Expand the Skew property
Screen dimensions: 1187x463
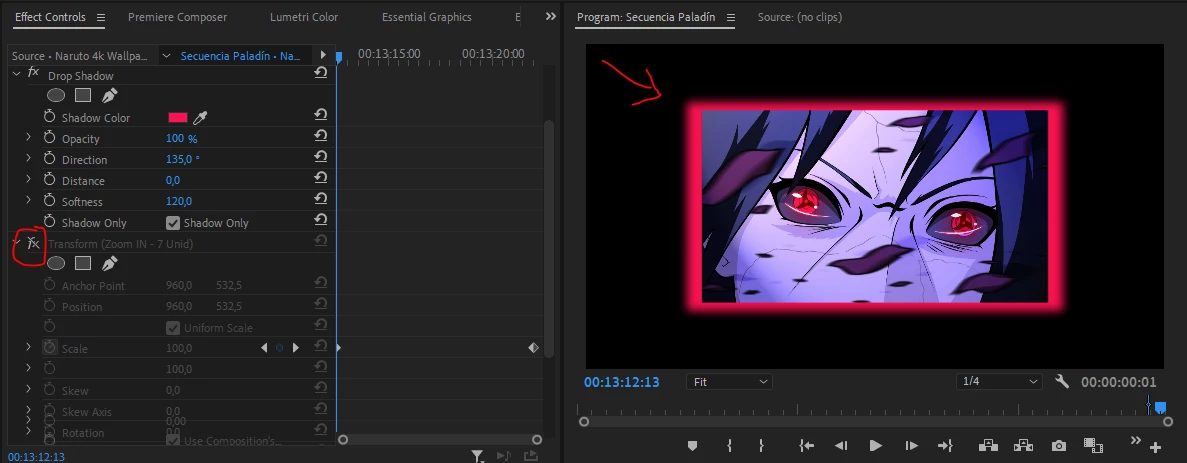click(28, 389)
